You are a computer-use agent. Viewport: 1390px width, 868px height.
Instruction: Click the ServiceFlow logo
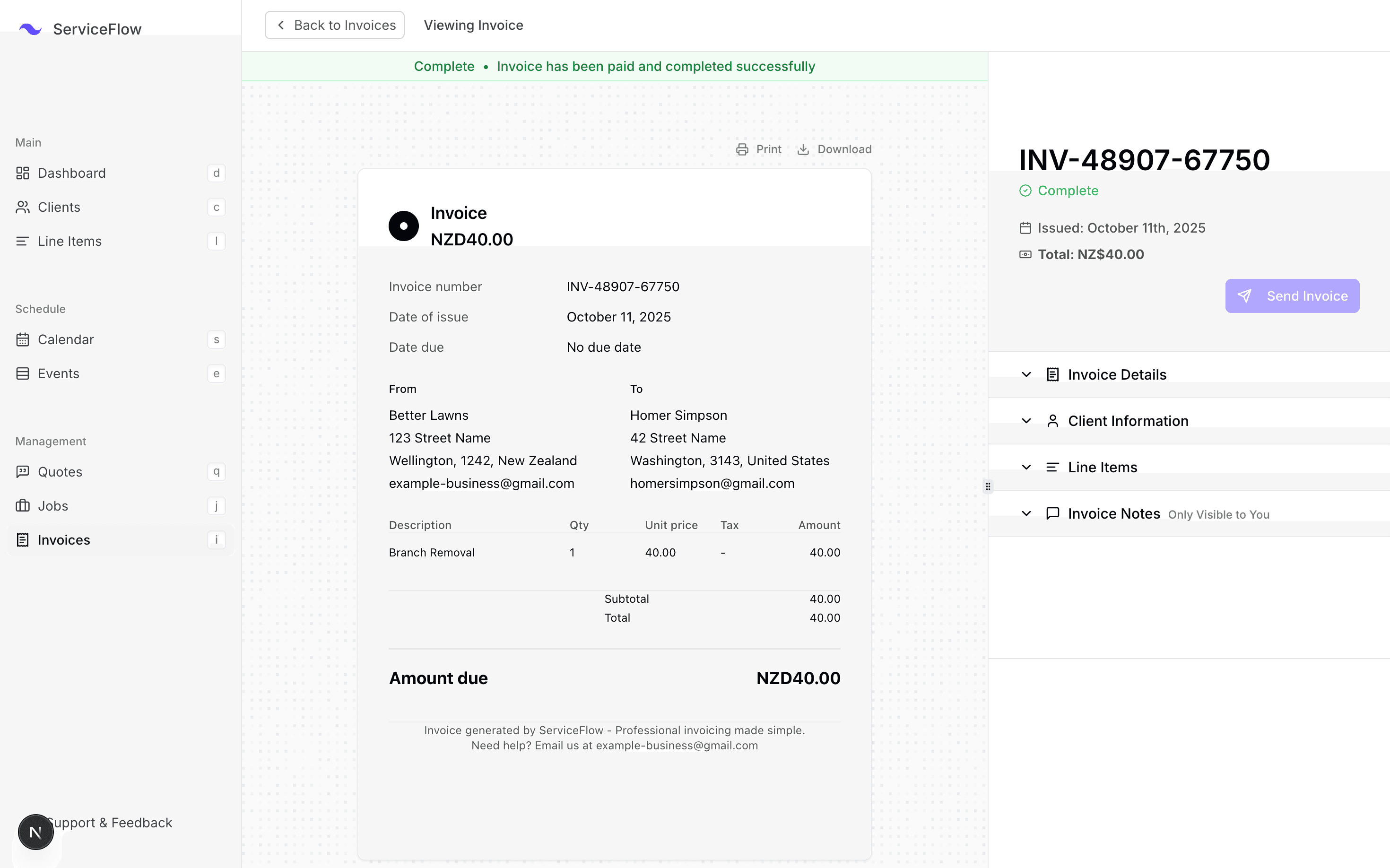[x=80, y=29]
